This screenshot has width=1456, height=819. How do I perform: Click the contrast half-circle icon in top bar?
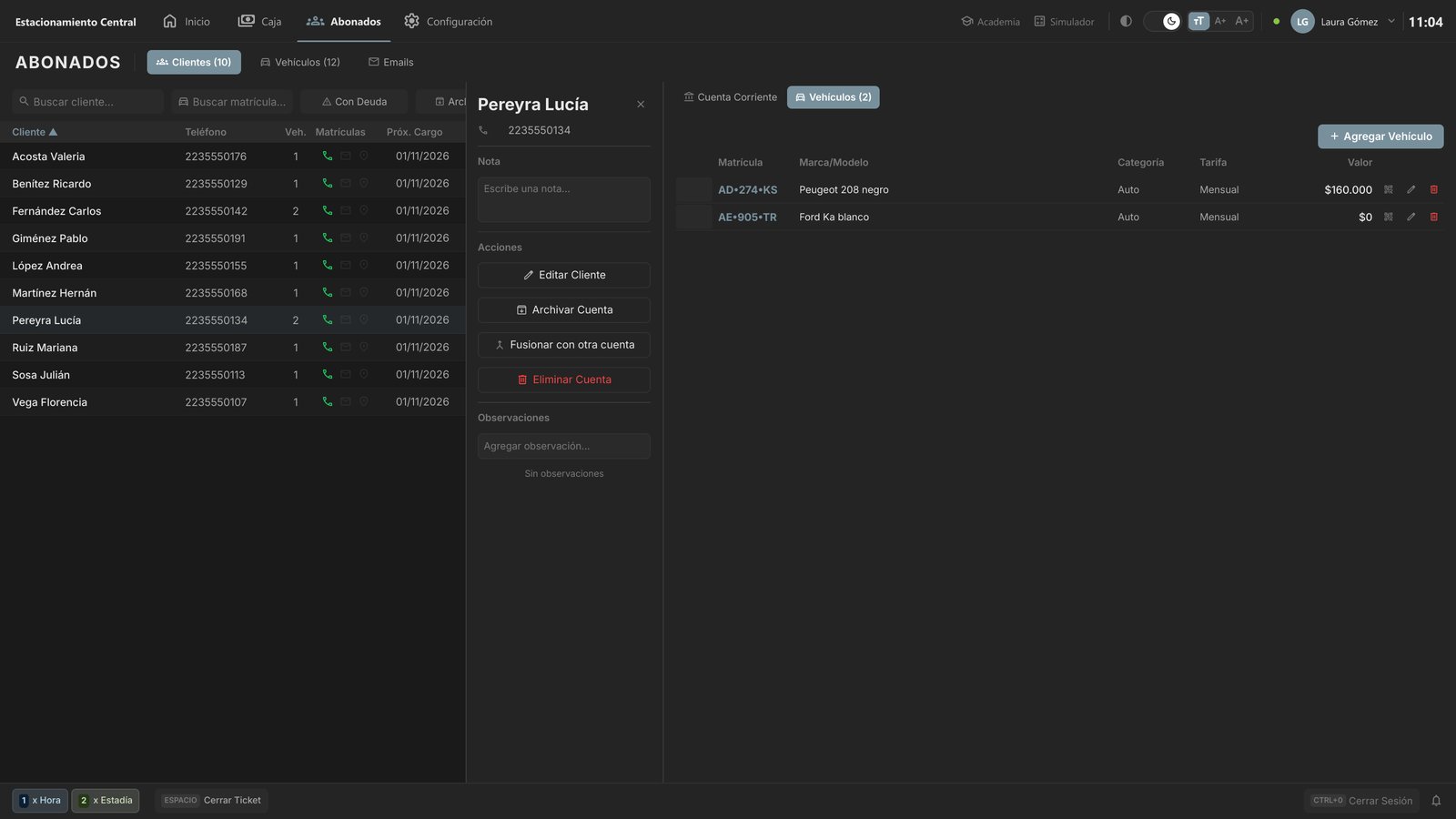pos(1126,21)
